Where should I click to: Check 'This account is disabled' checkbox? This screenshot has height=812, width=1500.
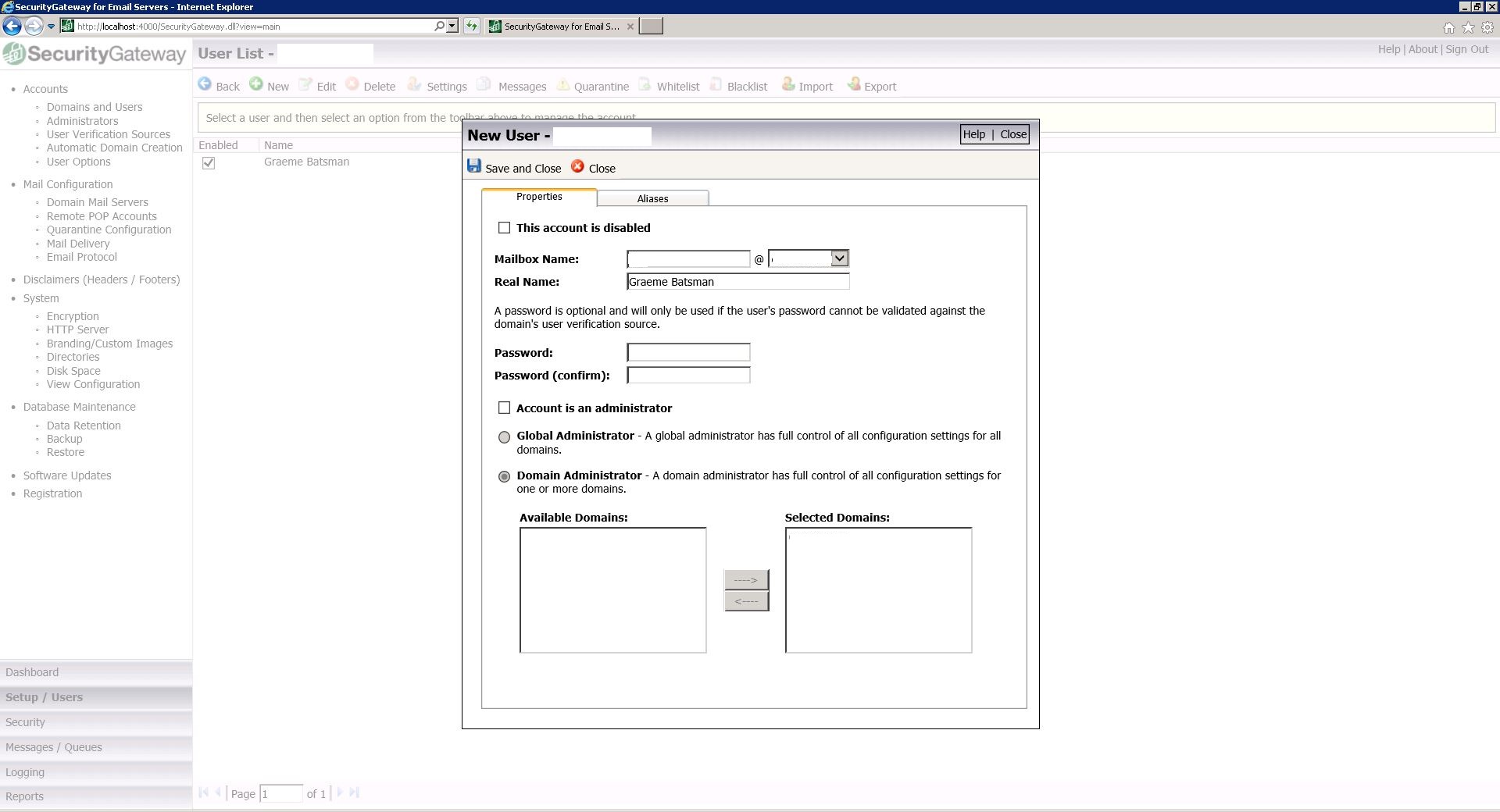tap(505, 228)
